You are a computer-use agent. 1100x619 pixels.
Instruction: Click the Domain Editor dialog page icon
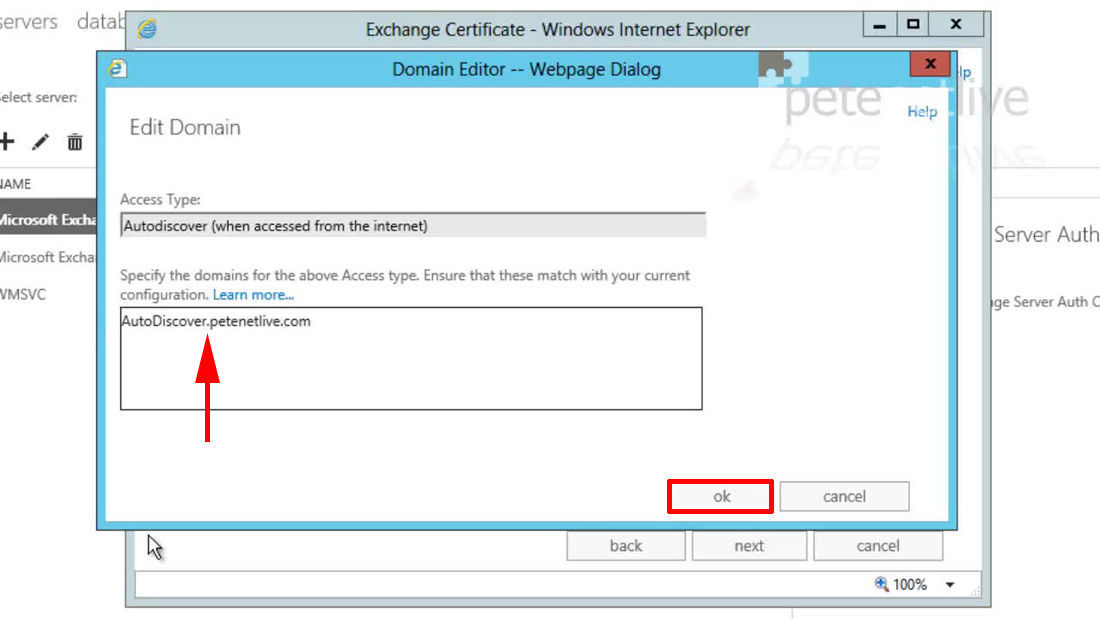point(117,68)
